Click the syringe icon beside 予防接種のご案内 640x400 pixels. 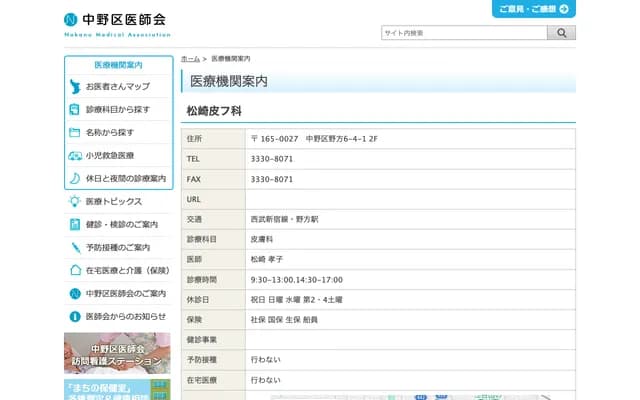[75, 247]
